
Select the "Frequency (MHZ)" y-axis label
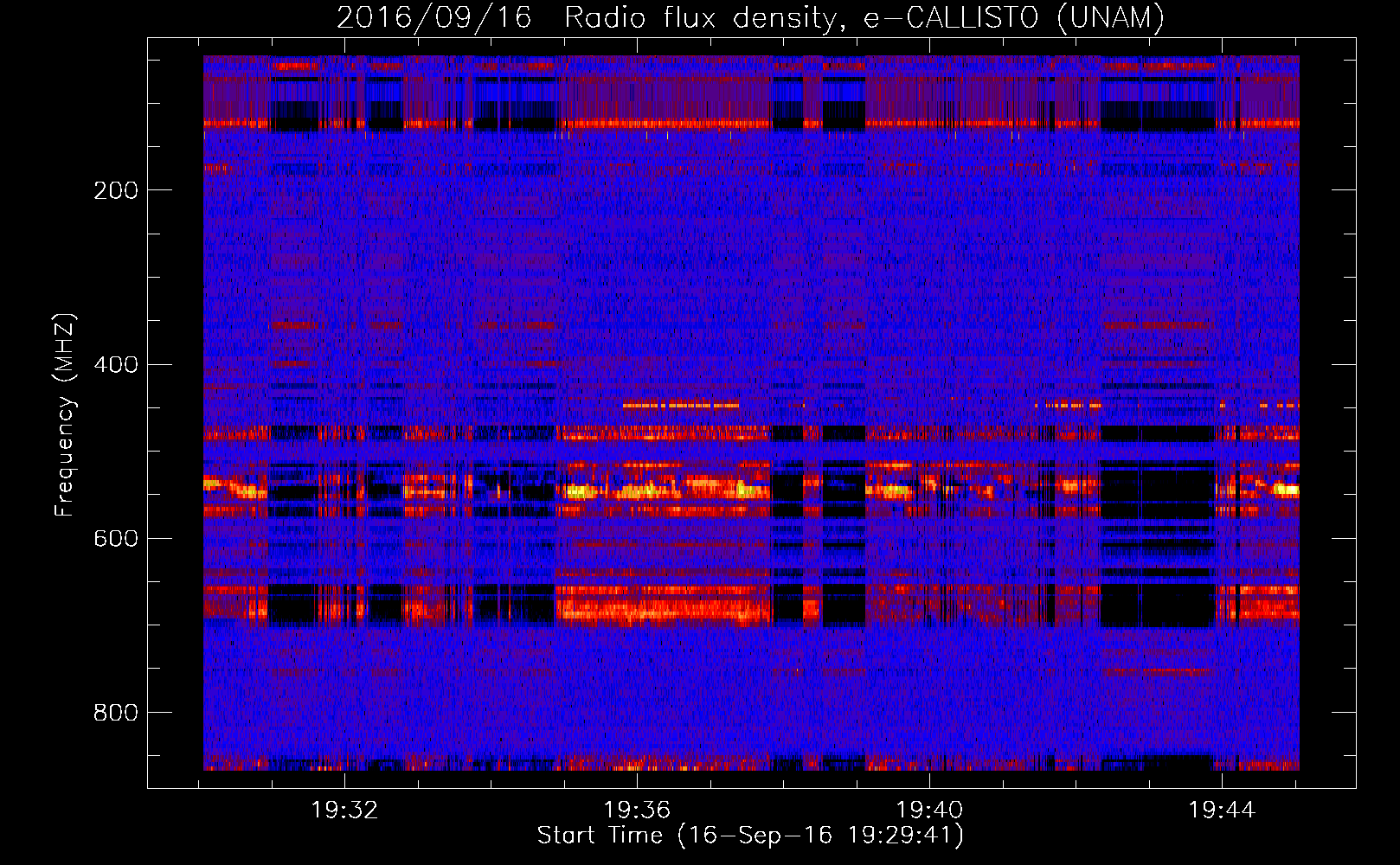pyautogui.click(x=65, y=415)
